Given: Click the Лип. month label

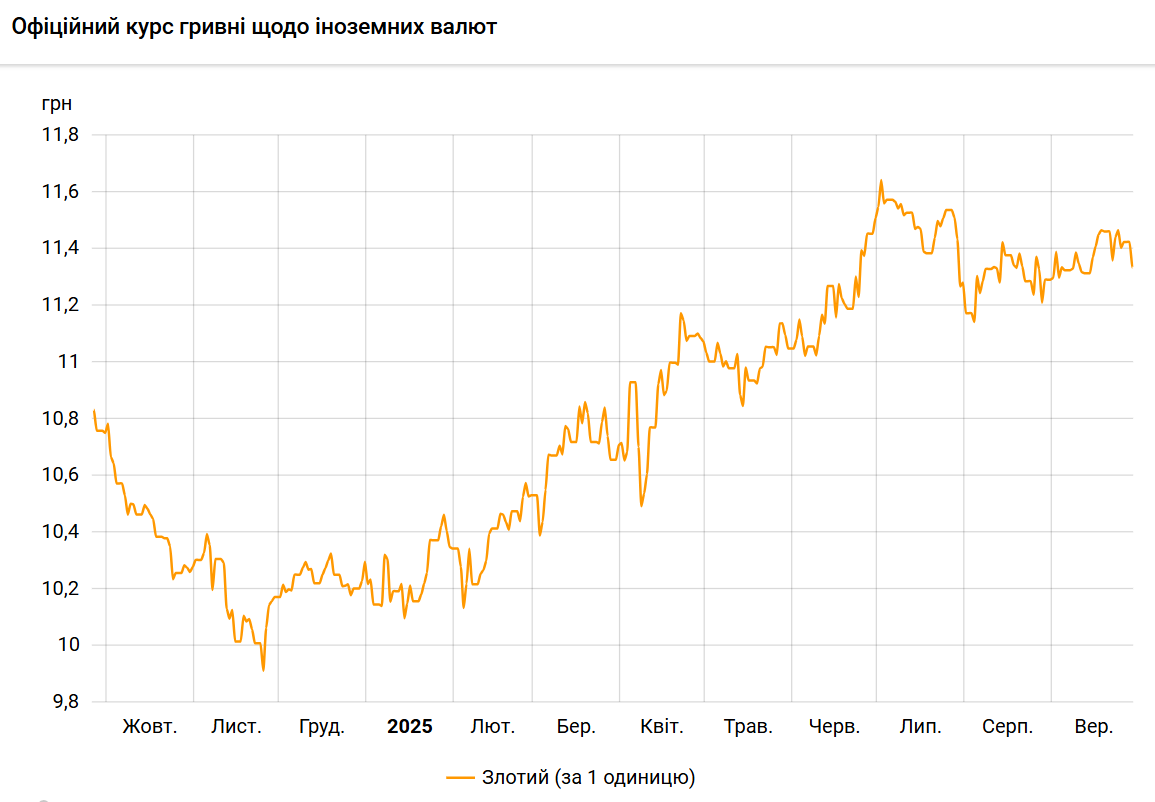Looking at the screenshot, I should (920, 727).
